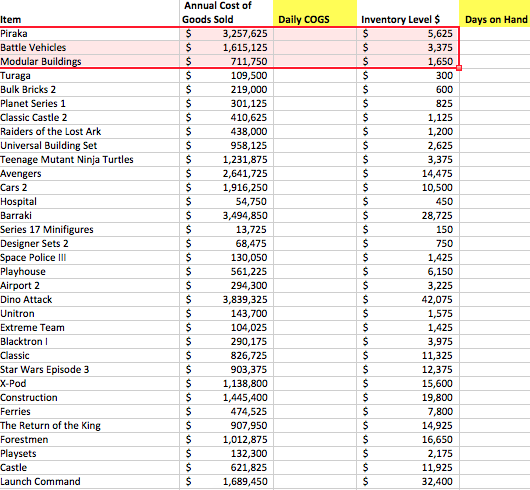Select the Daily COGS yellow header cell
This screenshot has height=490, width=530.
[315, 13]
